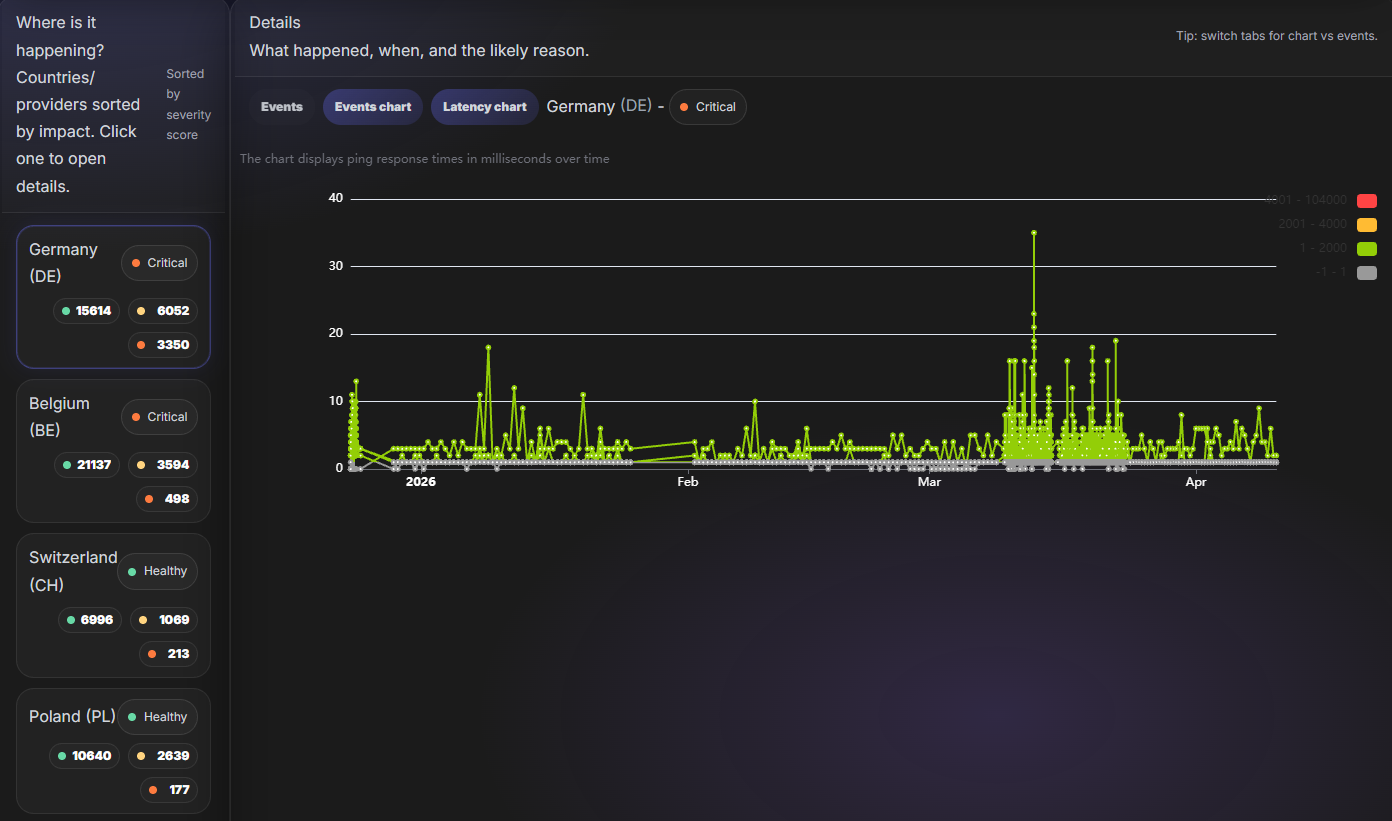Image resolution: width=1392 pixels, height=821 pixels.
Task: Click Germany's yellow count 6052
Action: (x=163, y=311)
